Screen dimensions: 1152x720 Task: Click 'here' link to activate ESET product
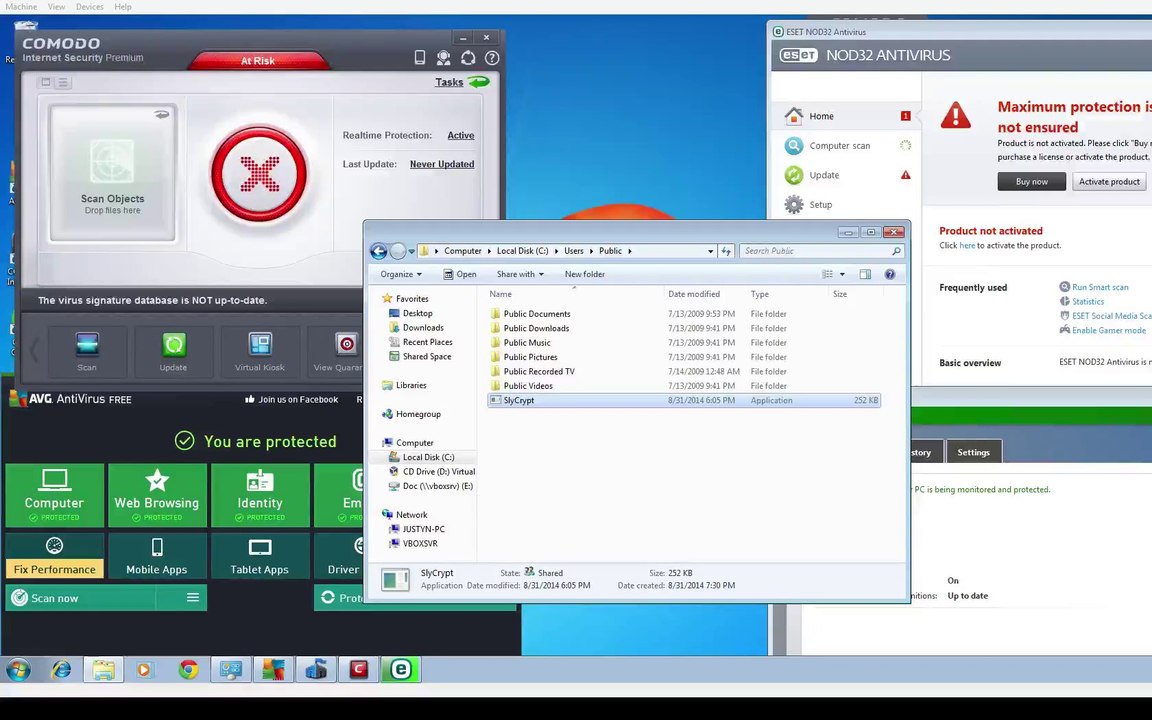[x=967, y=245]
